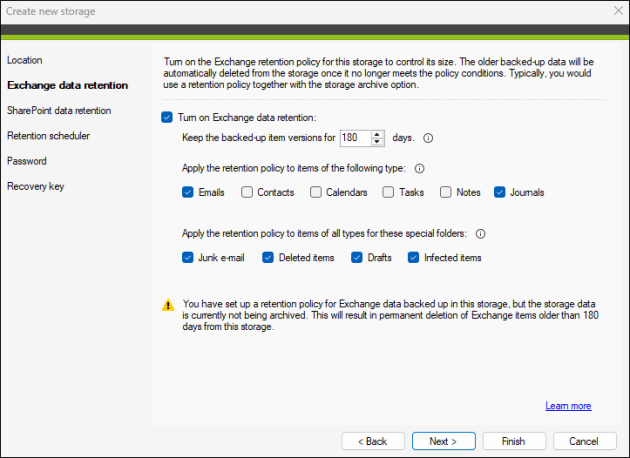
Task: Open the Retention scheduler step
Action: (x=48, y=136)
